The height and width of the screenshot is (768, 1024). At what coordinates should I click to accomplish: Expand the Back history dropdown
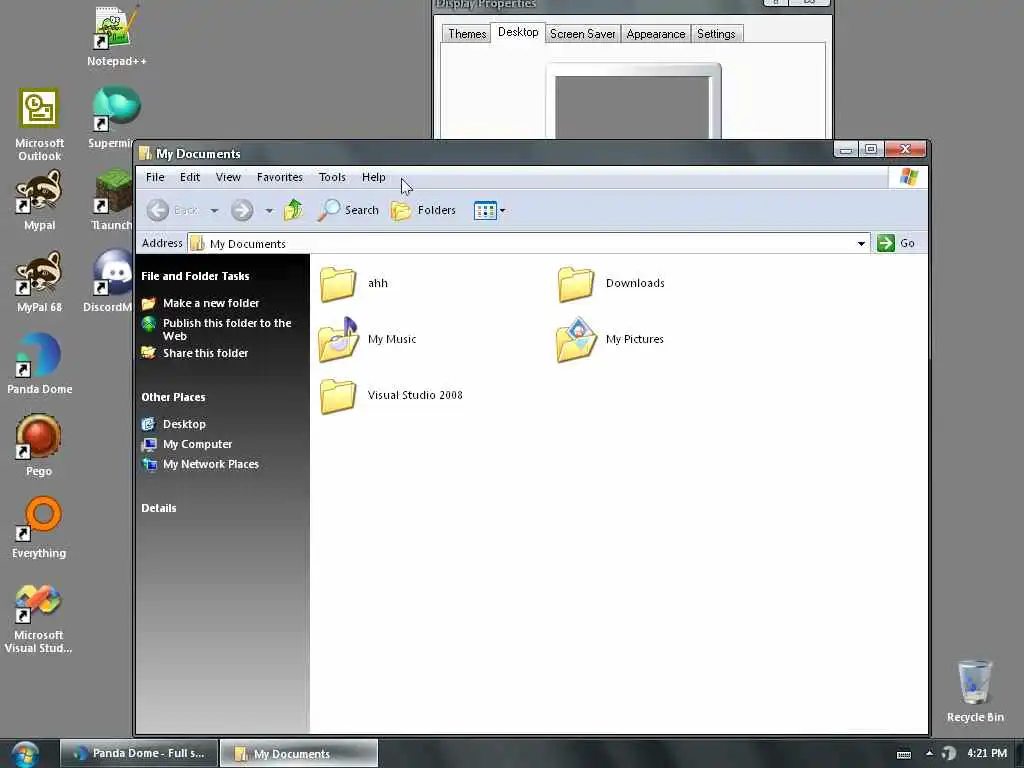[x=214, y=211]
